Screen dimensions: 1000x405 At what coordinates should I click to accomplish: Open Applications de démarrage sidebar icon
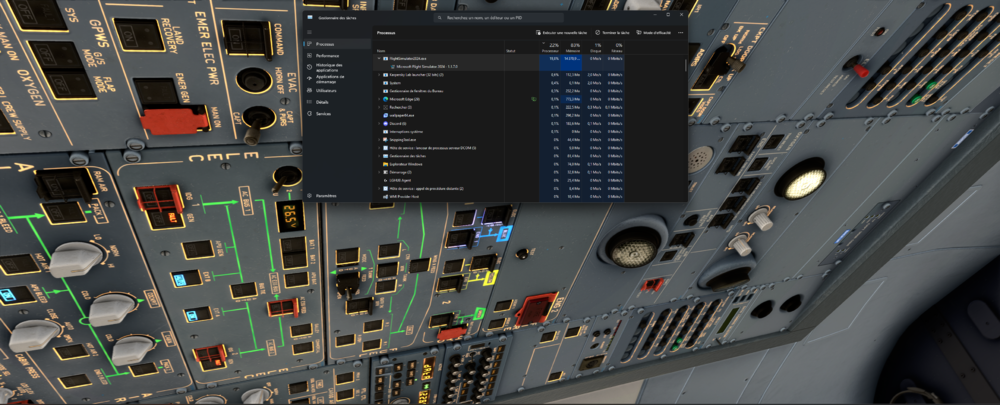(x=310, y=78)
